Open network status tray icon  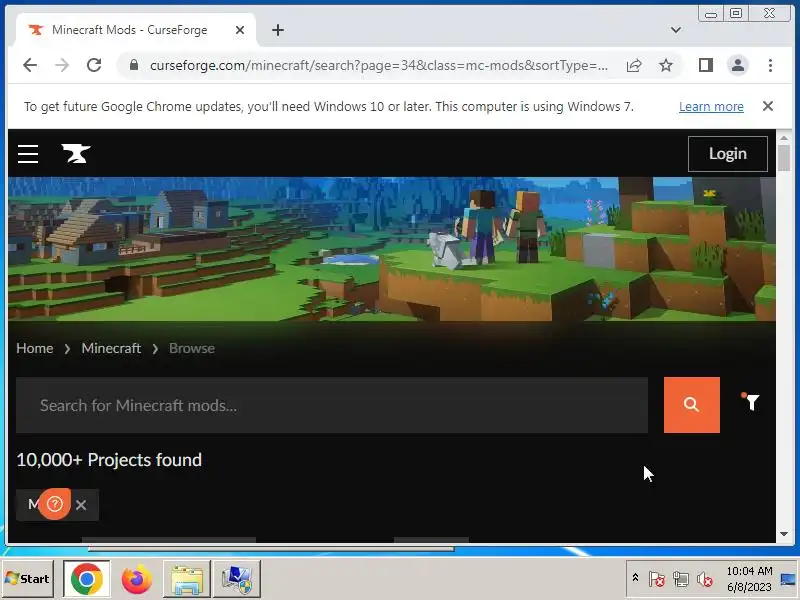(x=681, y=579)
